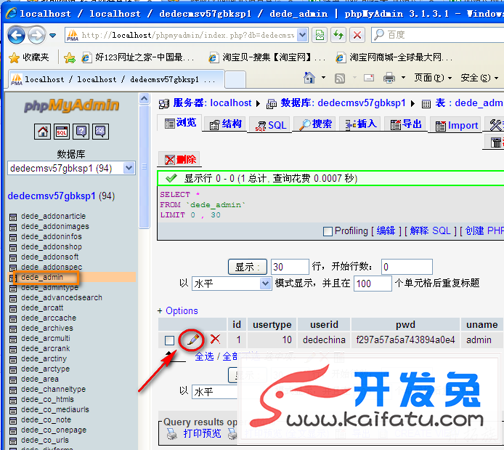
Task: Open the address bar URL dropdown arrow
Action: pyautogui.click(x=302, y=35)
